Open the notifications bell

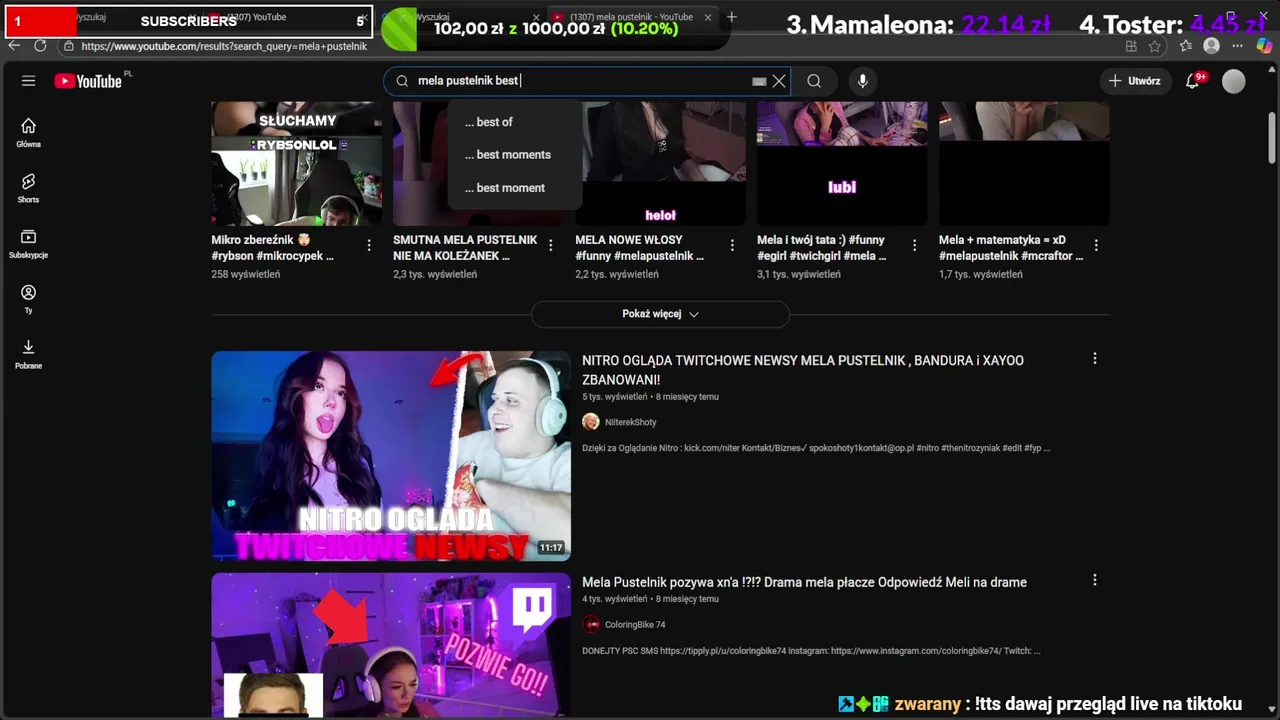click(1193, 81)
